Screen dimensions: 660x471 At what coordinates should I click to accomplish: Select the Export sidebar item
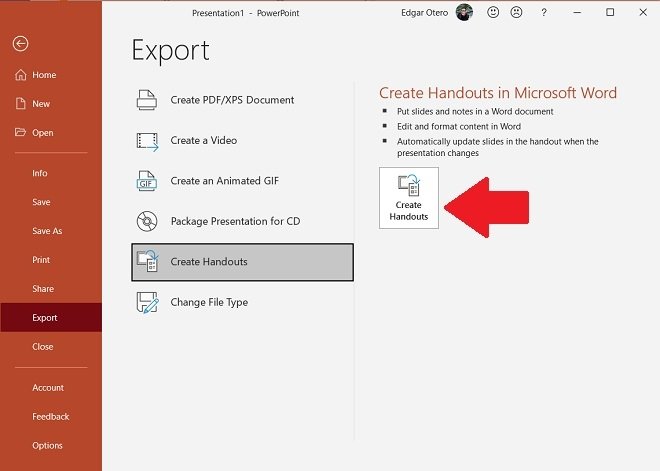(51, 318)
